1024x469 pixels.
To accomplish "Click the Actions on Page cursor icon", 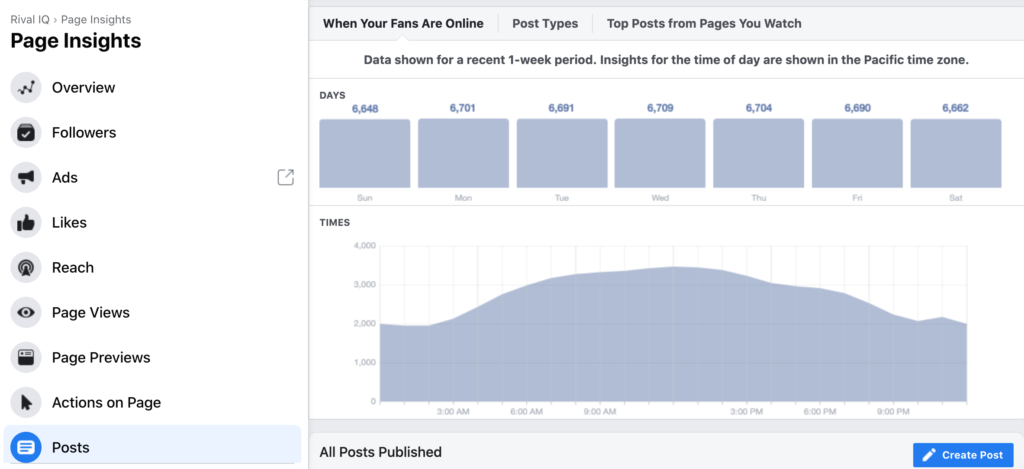I will pos(26,402).
